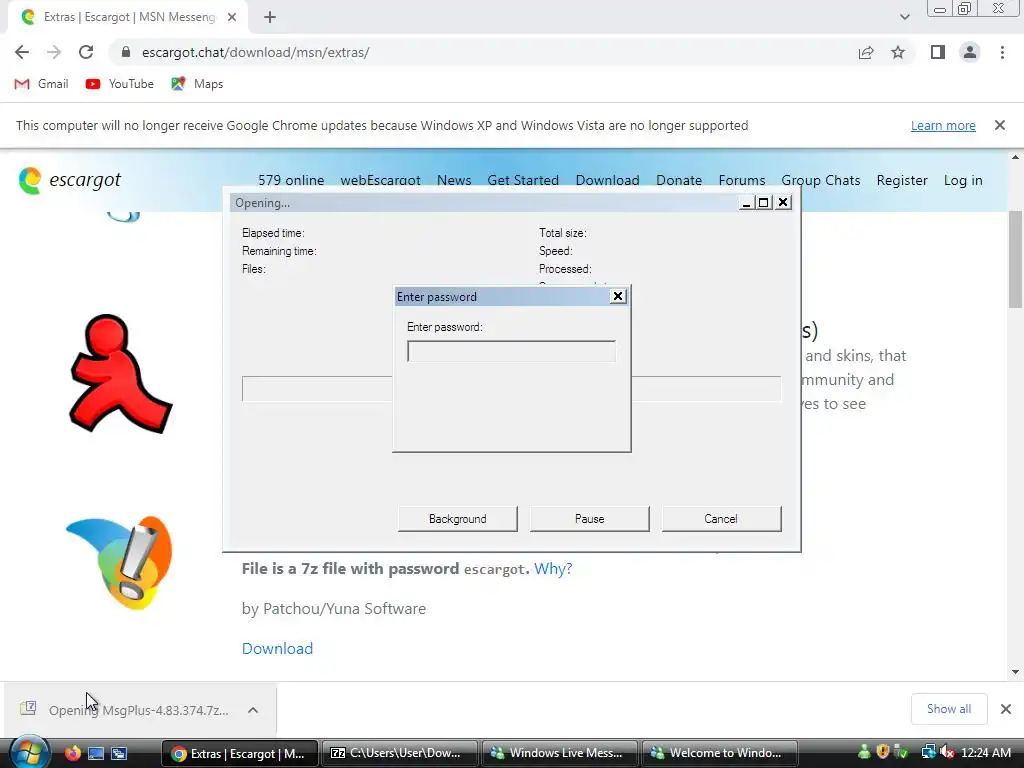Open the Windows Start orb
The image size is (1024, 768).
tap(29, 752)
